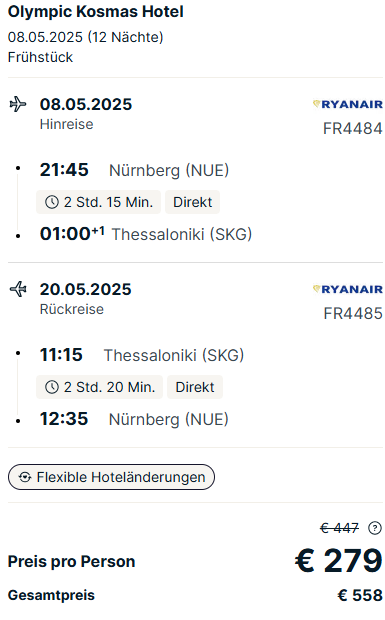
Task: Click the crossed-out € 447 price
Action: click(339, 528)
